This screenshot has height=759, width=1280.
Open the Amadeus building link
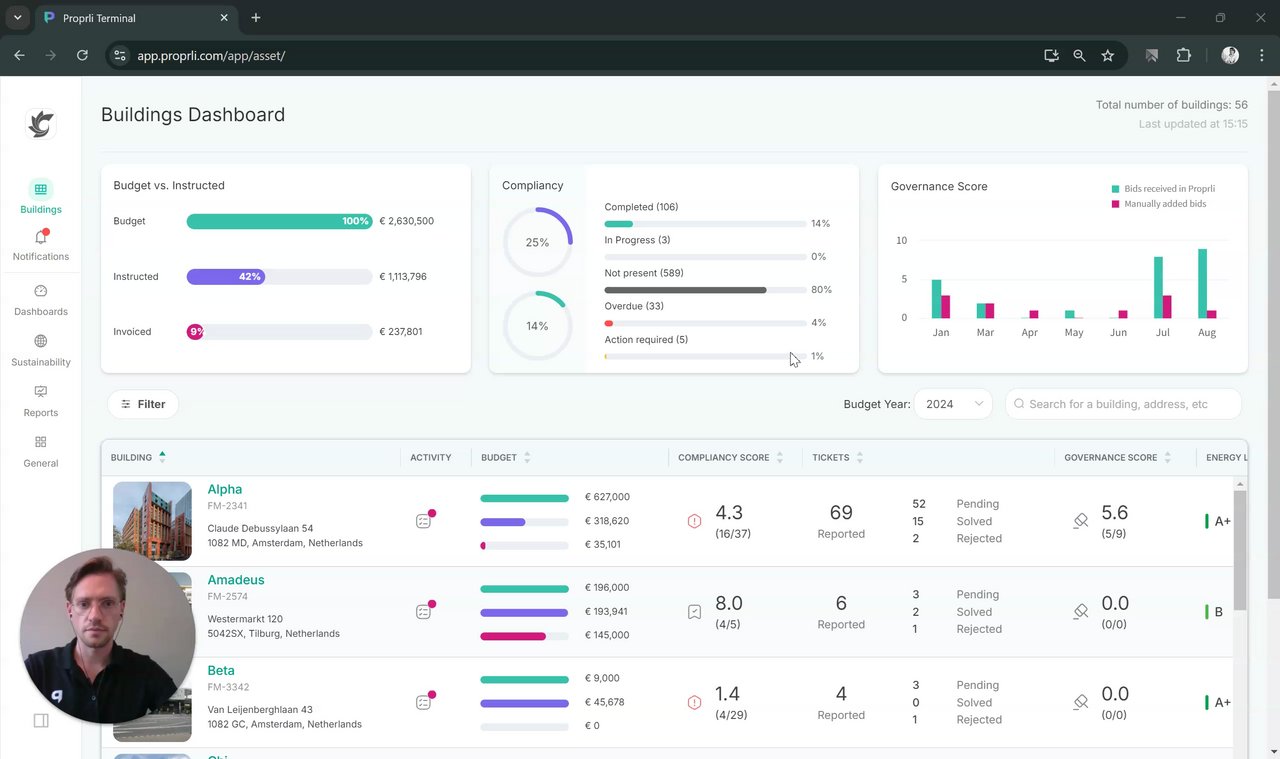[236, 580]
